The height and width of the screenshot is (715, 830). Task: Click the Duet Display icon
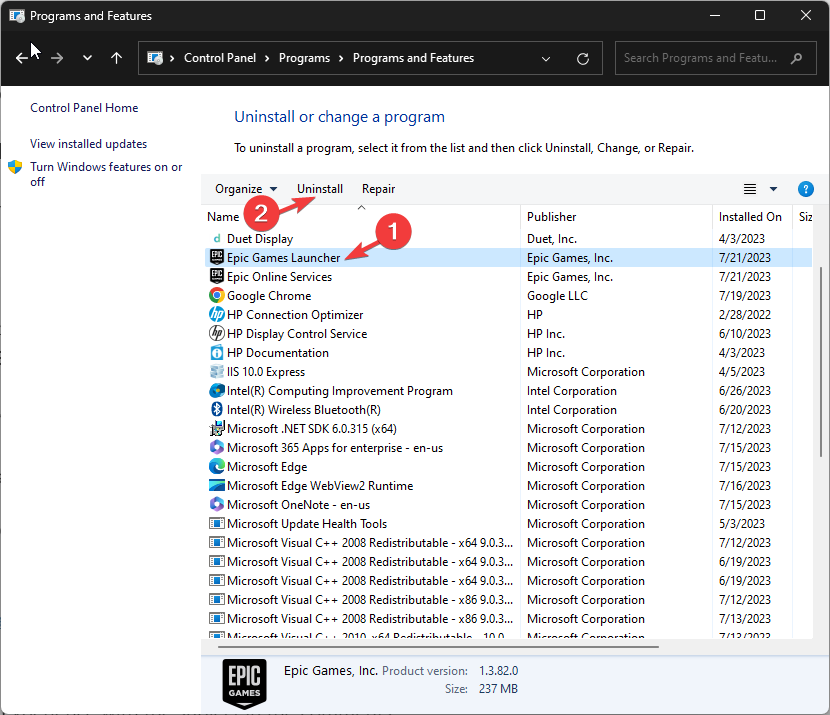(216, 239)
